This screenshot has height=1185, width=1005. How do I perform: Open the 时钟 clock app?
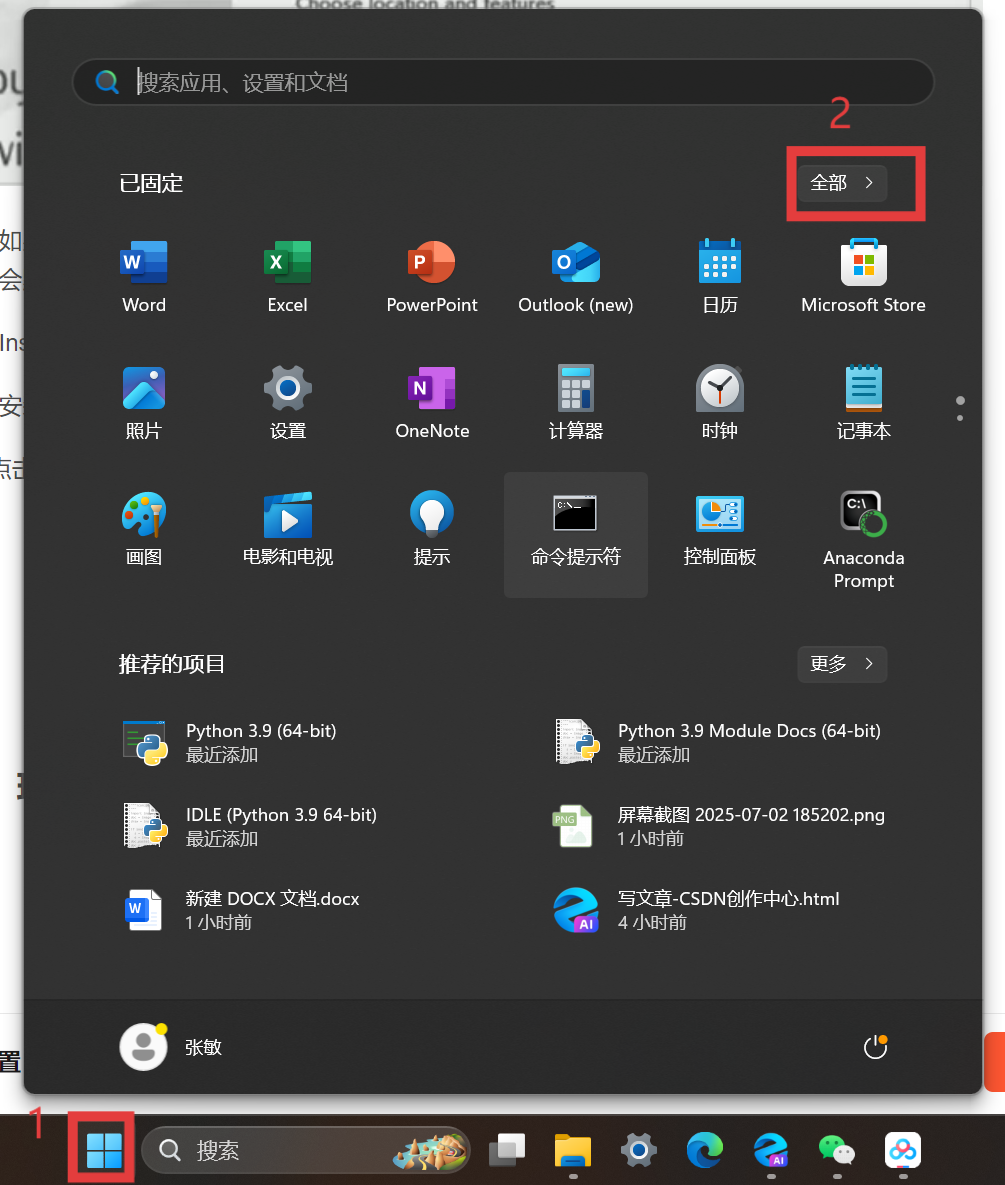click(719, 403)
